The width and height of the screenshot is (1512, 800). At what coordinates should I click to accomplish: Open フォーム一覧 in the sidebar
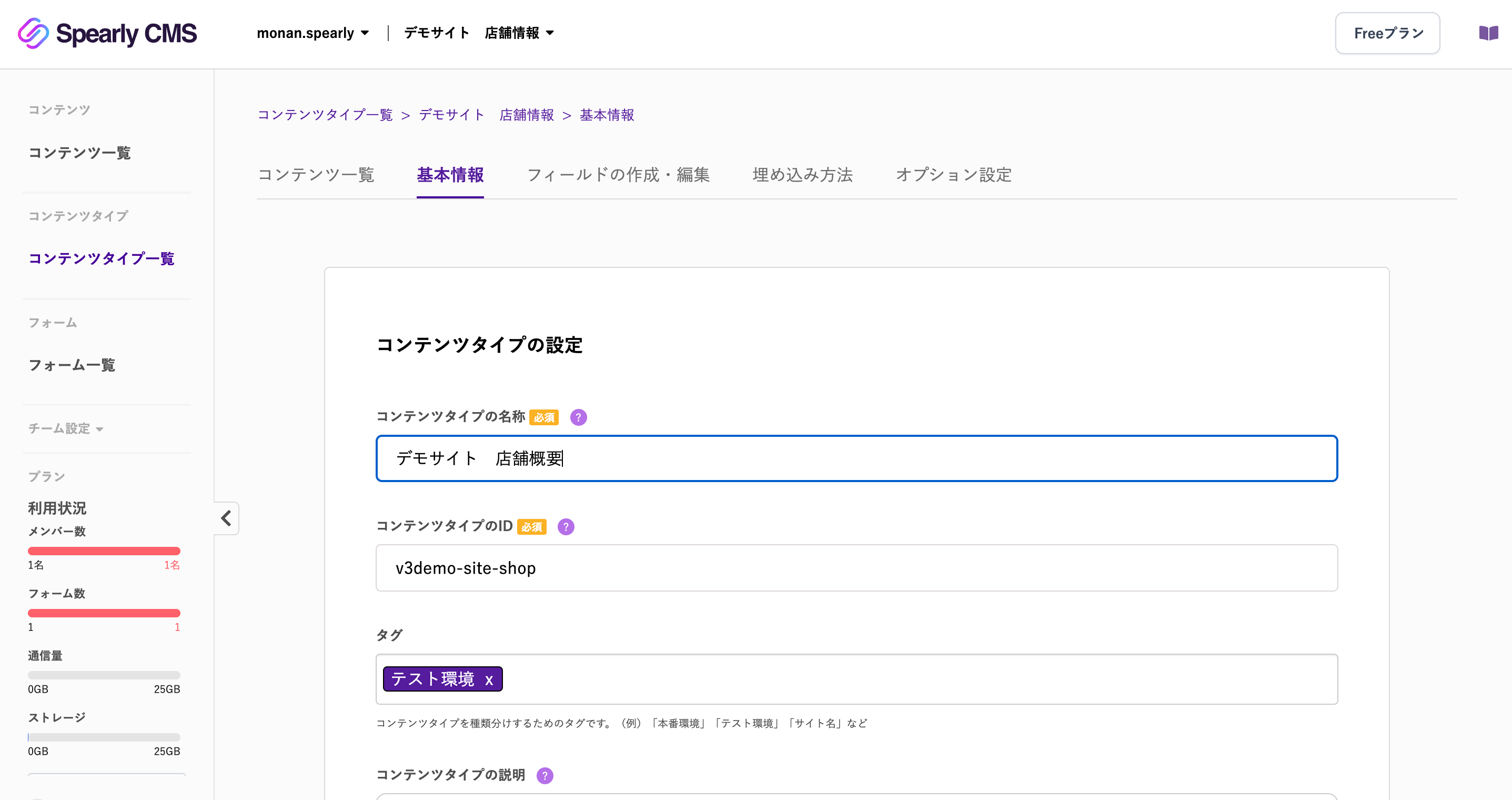point(73,365)
